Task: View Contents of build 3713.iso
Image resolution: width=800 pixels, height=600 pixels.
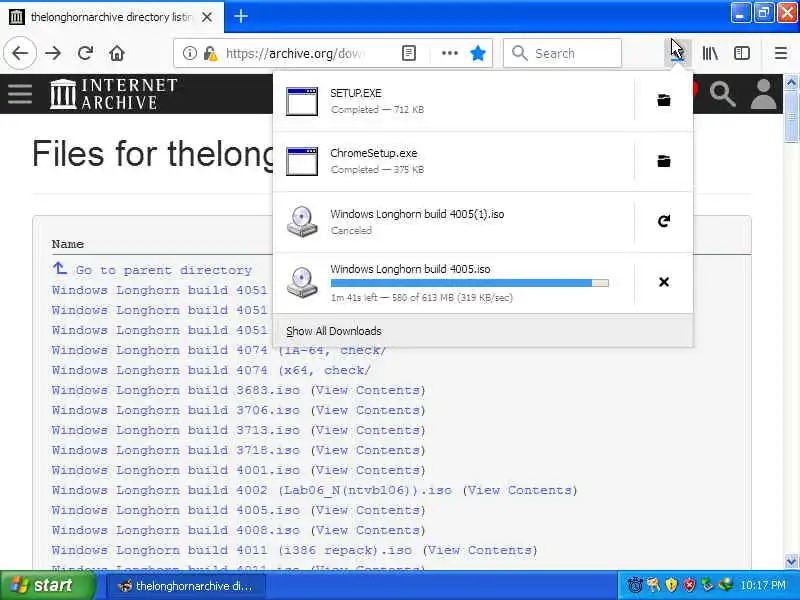Action: pyautogui.click(x=368, y=430)
